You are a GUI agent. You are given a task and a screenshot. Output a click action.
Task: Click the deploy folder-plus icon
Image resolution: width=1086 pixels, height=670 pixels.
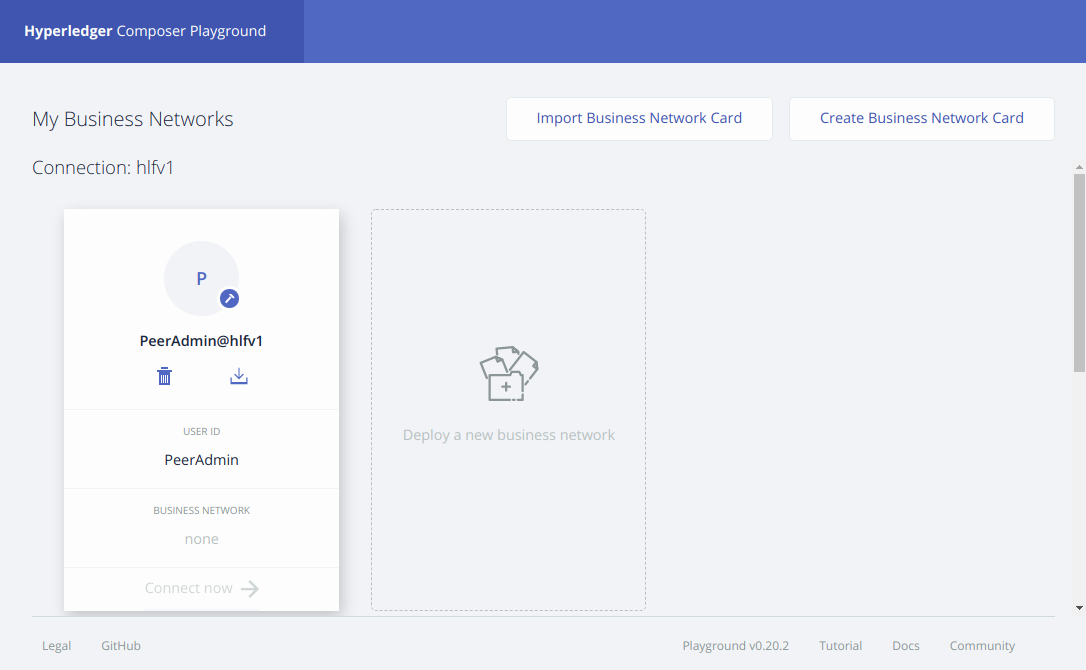click(x=509, y=375)
